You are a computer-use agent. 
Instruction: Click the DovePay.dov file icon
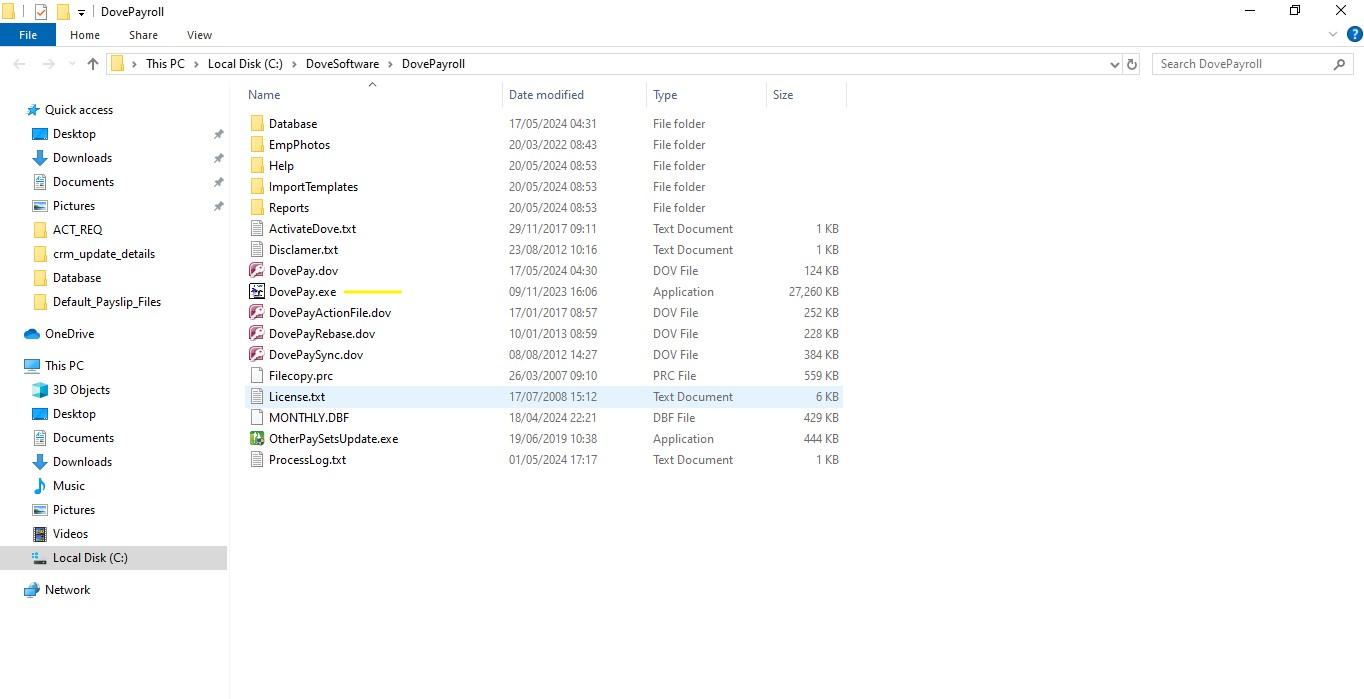[x=257, y=271]
